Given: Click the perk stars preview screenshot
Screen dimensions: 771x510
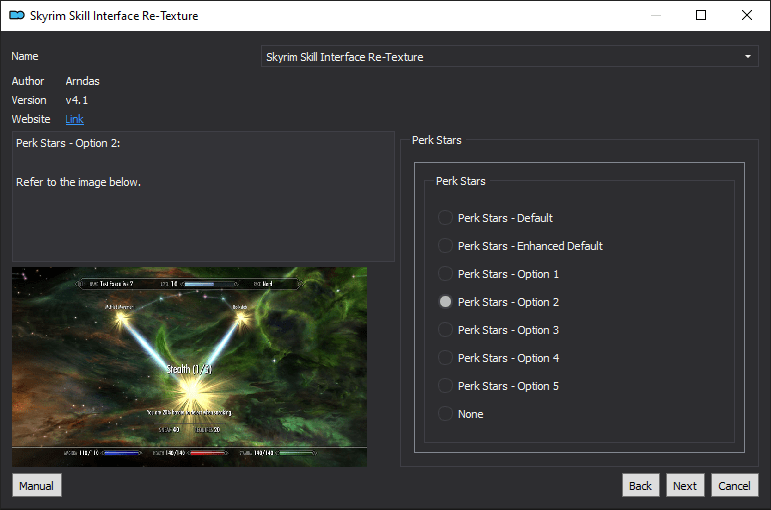Looking at the screenshot, I should 189,367.
